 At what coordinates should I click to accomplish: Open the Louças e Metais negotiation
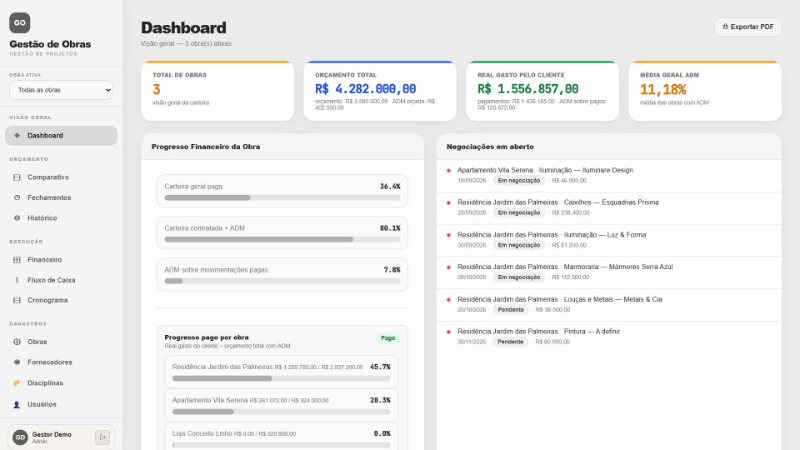(x=609, y=305)
